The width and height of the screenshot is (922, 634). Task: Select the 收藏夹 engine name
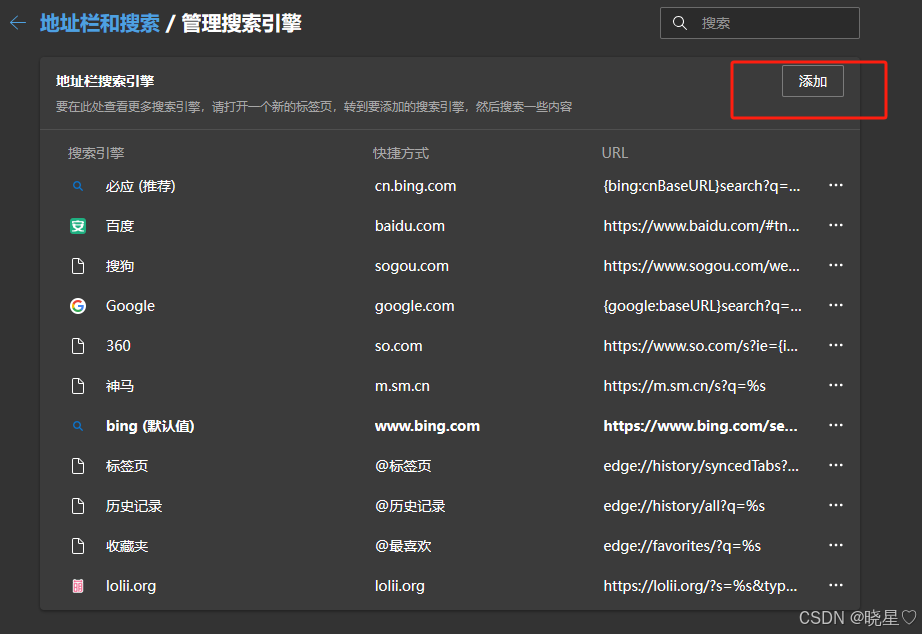tap(127, 546)
